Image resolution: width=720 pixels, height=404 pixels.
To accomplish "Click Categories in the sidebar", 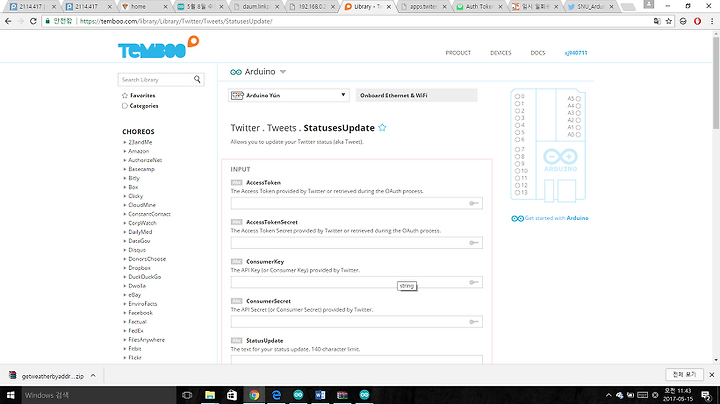I will (x=144, y=106).
